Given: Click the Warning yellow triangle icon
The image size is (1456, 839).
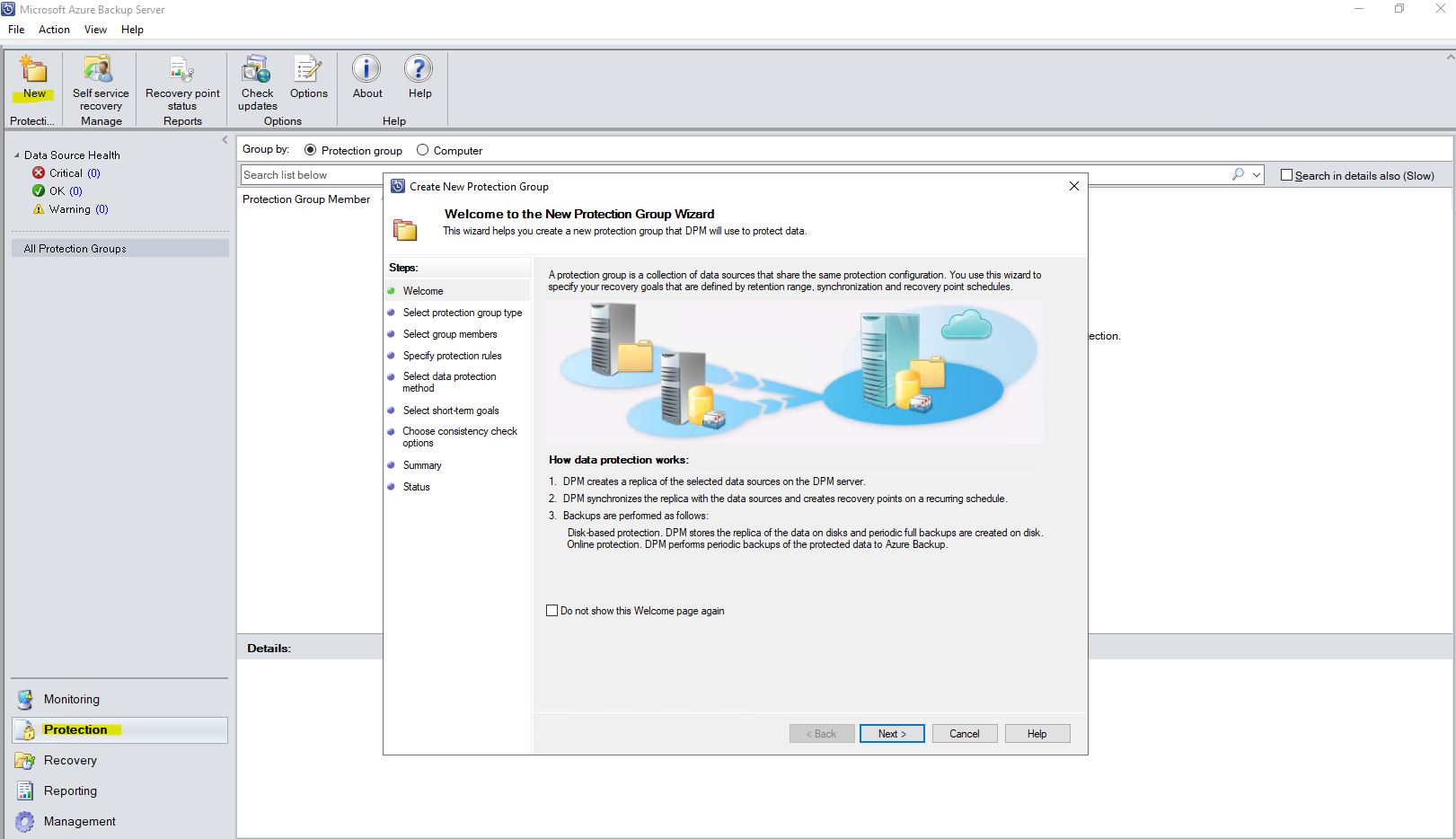Looking at the screenshot, I should pyautogui.click(x=39, y=209).
